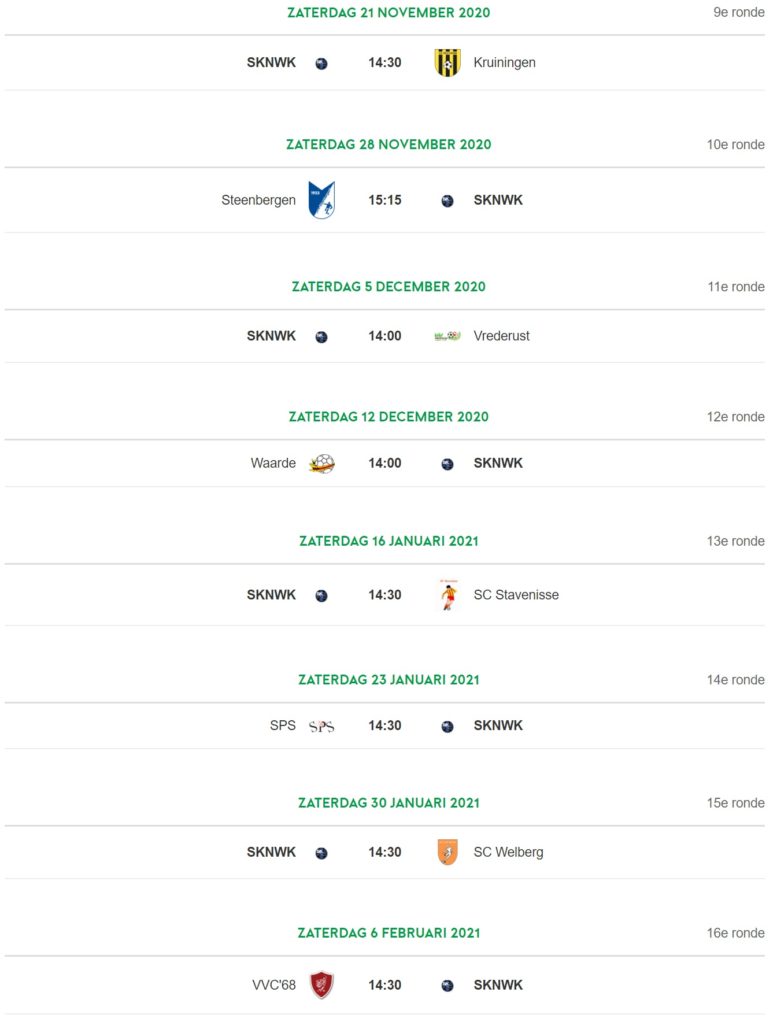Screen dimensions: 777x1022
Task: Click the Waarde football logo
Action: (321, 463)
